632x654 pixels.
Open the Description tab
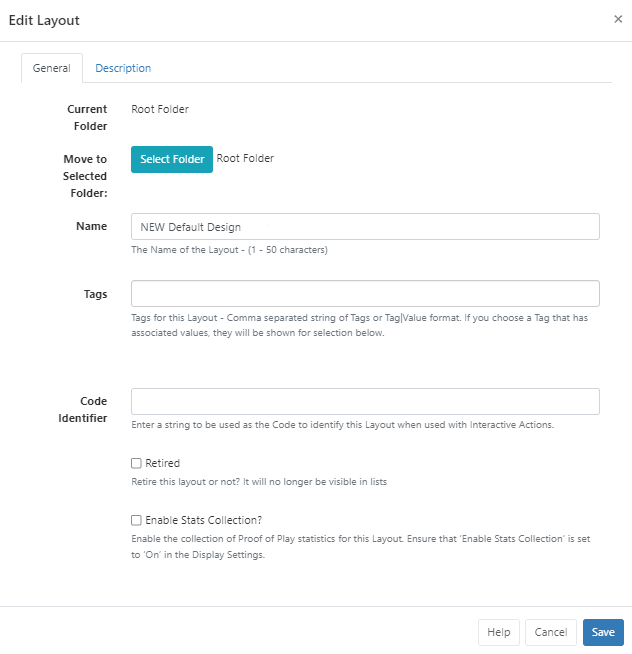tap(123, 68)
